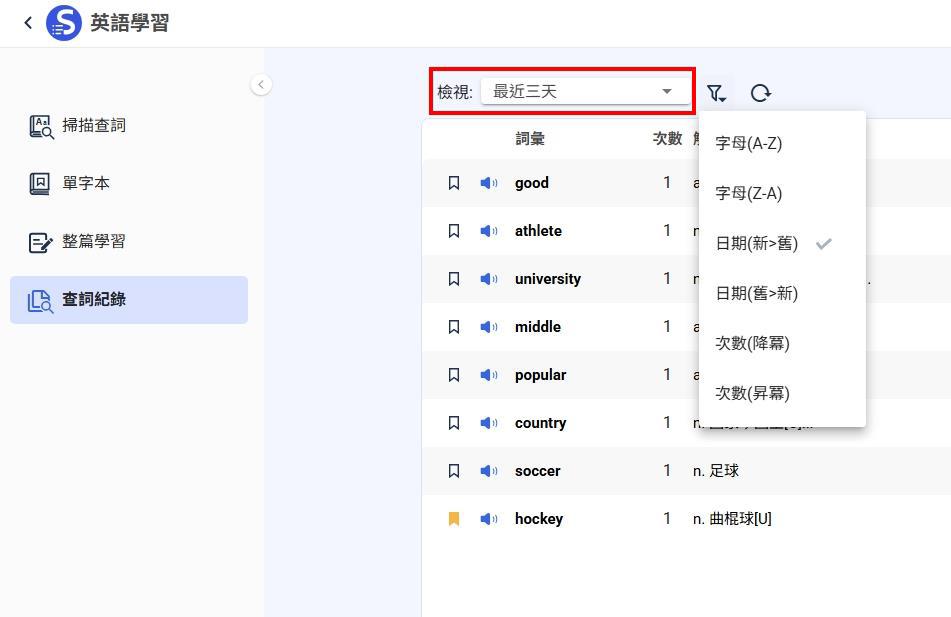Click the 詞彙 column header

pyautogui.click(x=530, y=139)
